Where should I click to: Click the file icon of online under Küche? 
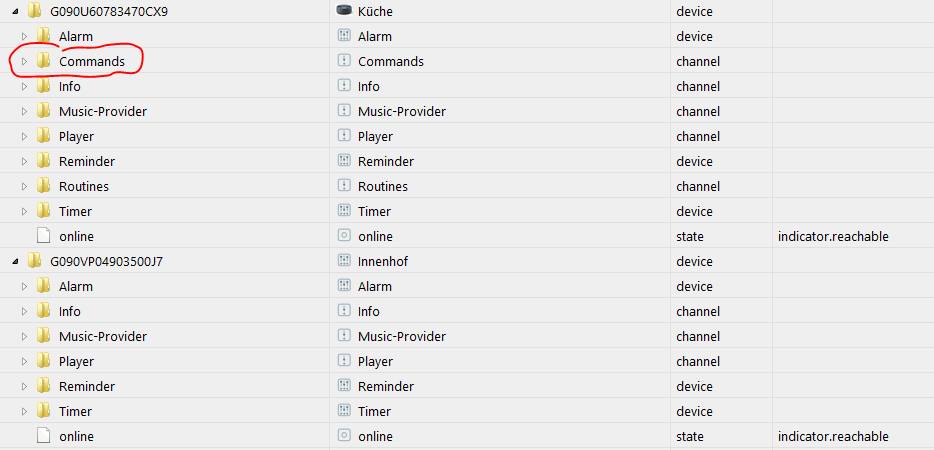pyautogui.click(x=44, y=236)
